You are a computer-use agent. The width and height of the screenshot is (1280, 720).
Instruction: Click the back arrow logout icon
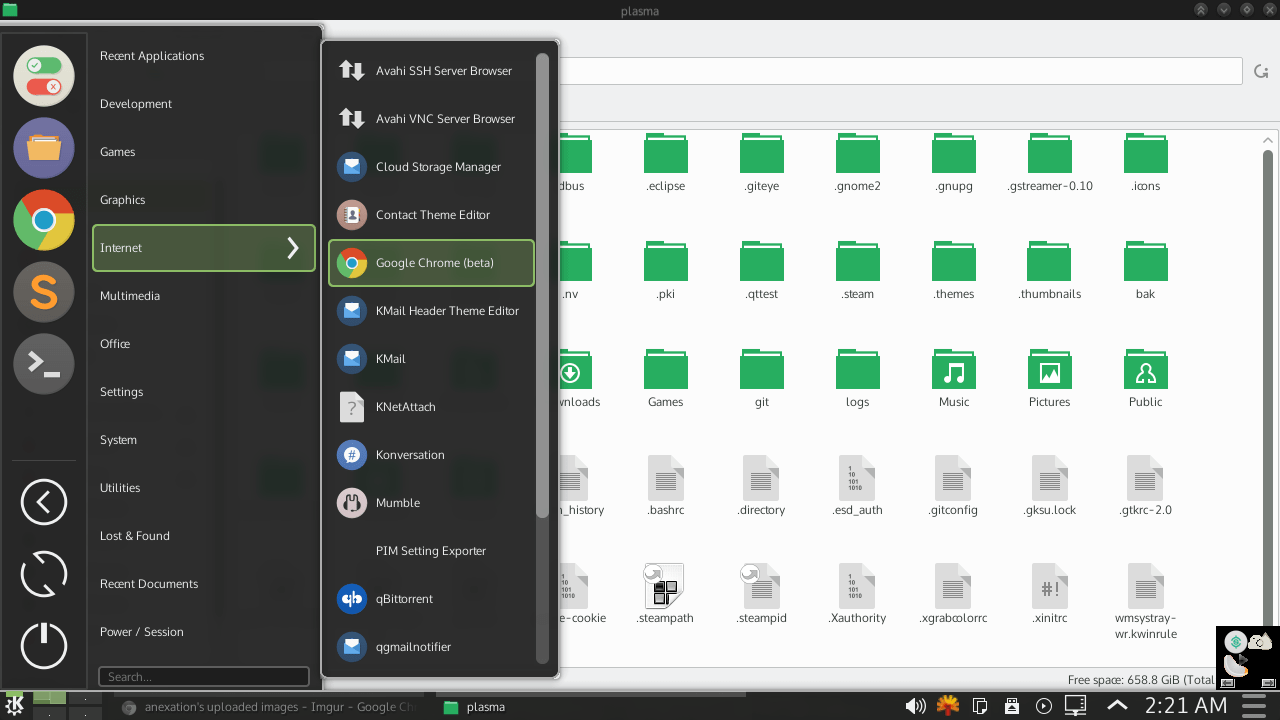pyautogui.click(x=44, y=502)
